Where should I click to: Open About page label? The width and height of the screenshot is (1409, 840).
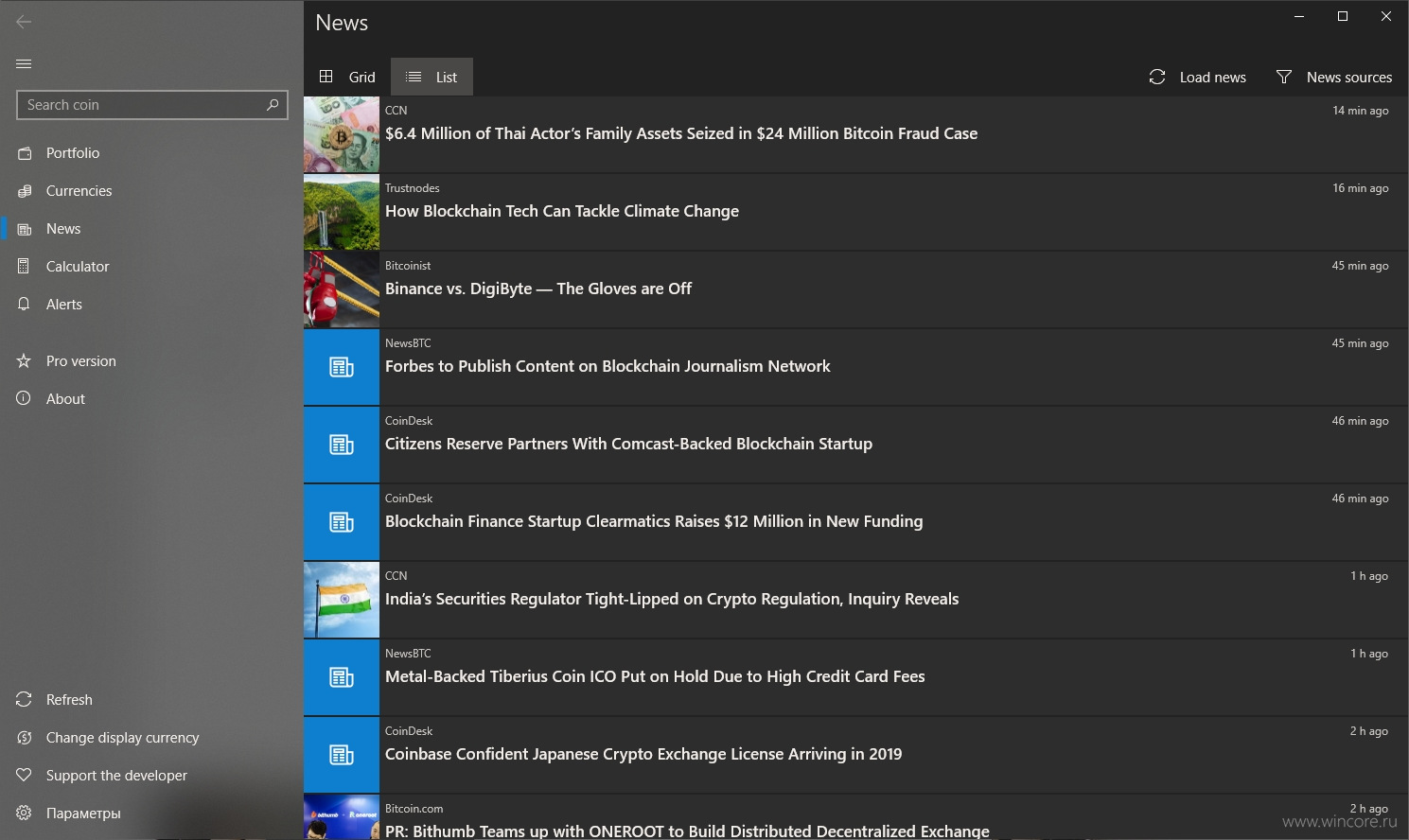point(65,399)
